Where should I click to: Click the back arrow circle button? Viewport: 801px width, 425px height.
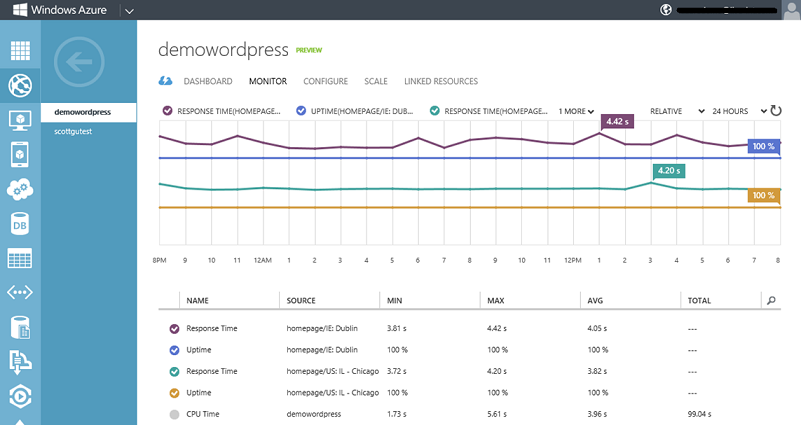coord(79,62)
